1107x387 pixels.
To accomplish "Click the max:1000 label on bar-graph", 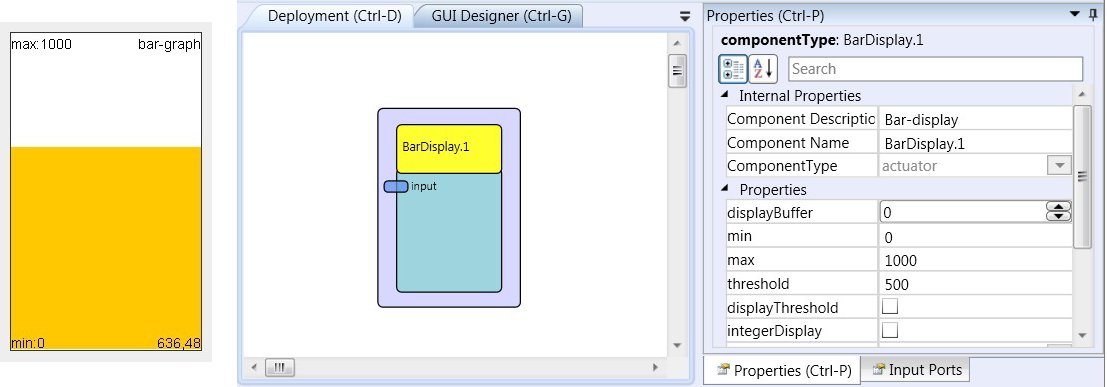I will [41, 45].
